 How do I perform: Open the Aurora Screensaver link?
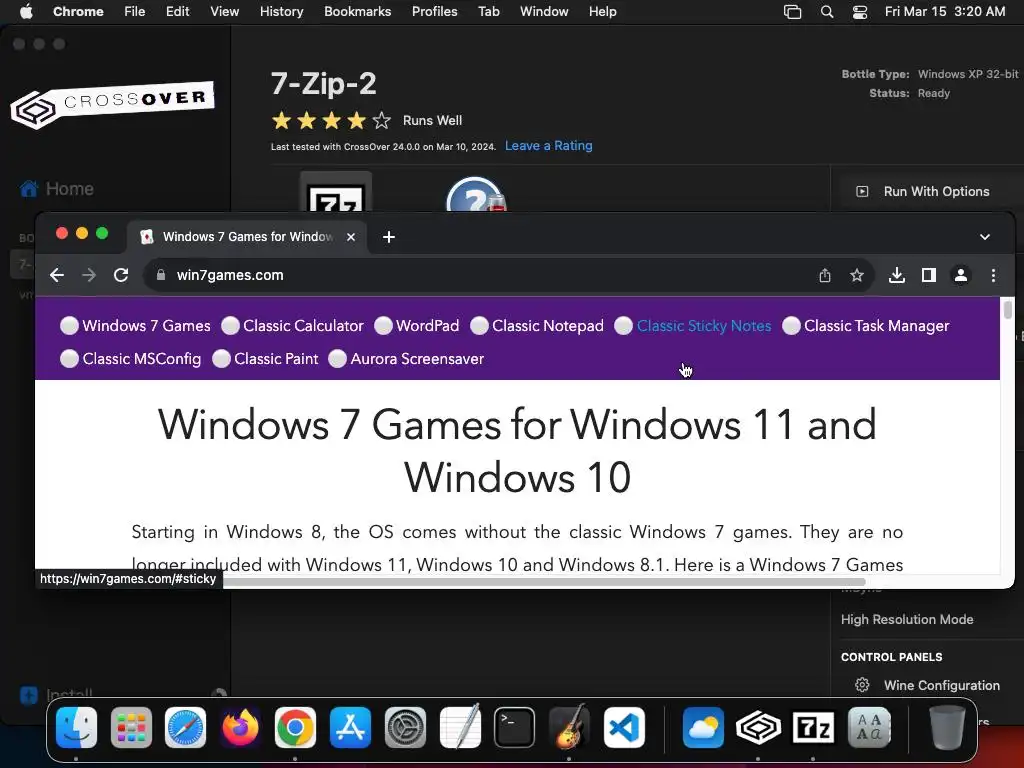(x=417, y=359)
